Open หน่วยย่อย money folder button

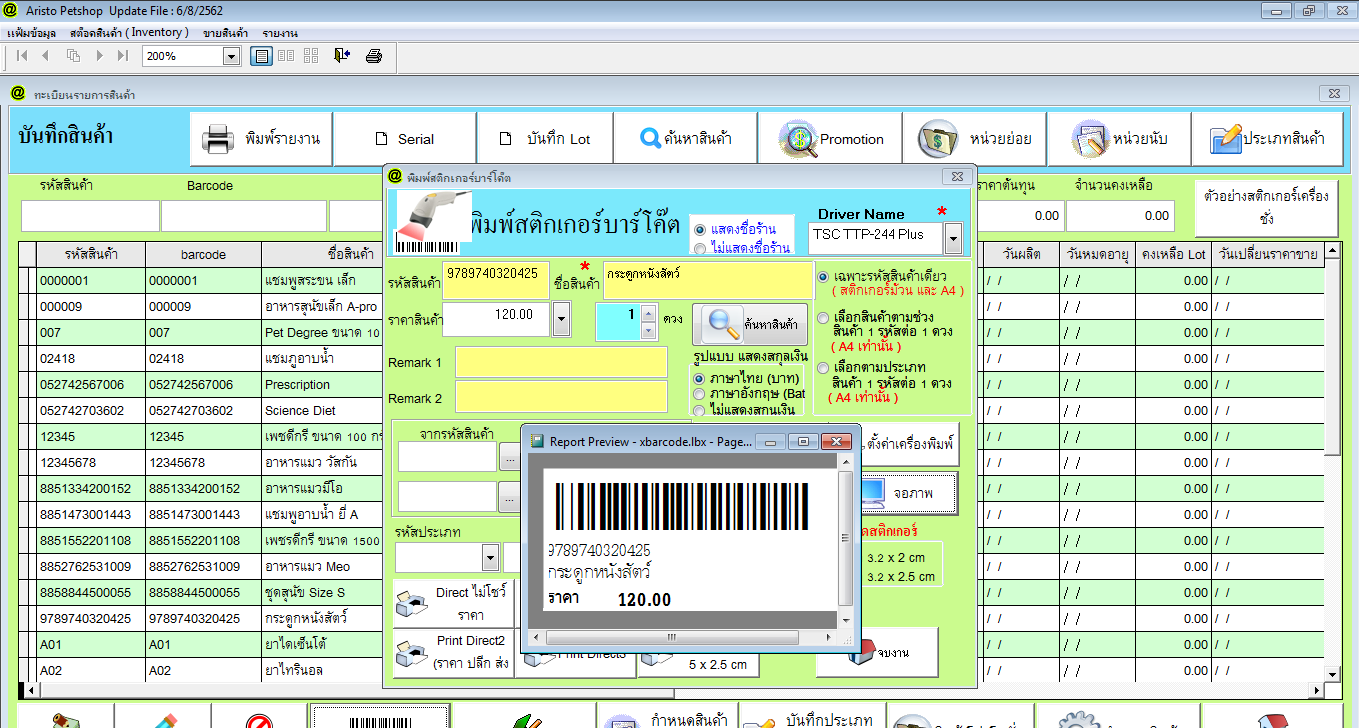(x=974, y=139)
